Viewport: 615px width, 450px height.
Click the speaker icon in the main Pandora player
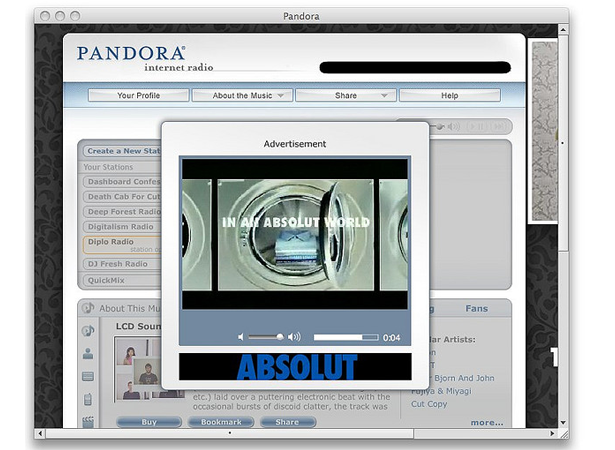click(454, 126)
